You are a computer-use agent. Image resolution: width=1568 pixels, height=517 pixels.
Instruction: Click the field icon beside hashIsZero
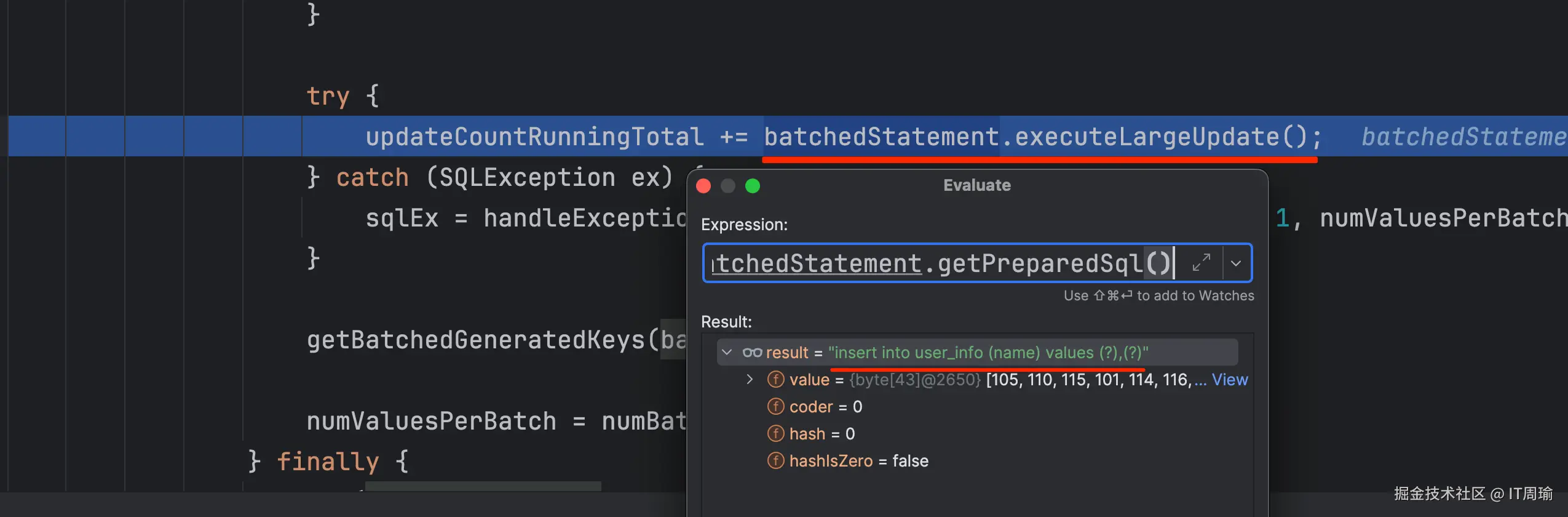775,461
